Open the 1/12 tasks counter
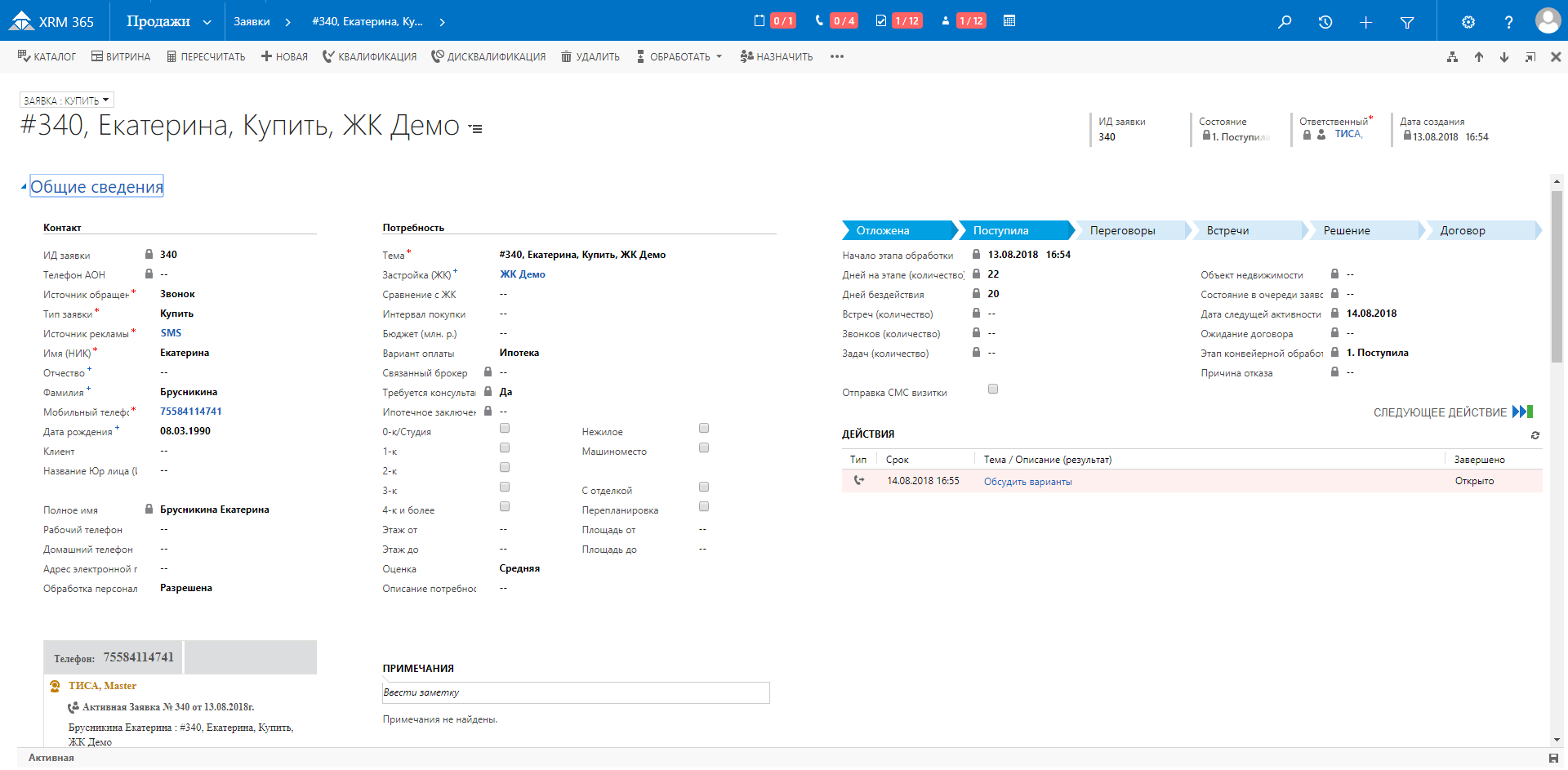Image resolution: width=1568 pixels, height=770 pixels. 898,20
